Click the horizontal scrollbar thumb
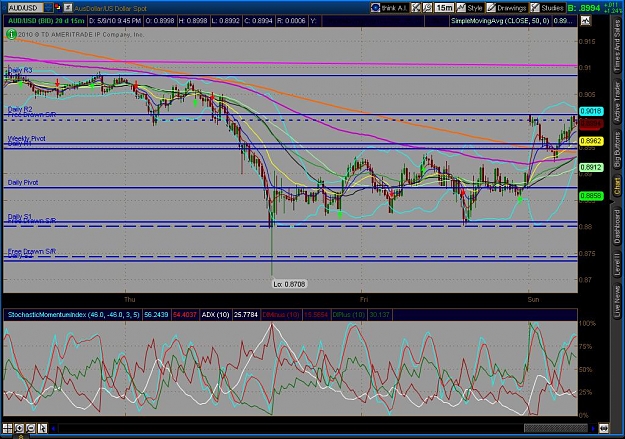Image resolution: width=625 pixels, height=439 pixels. click(x=556, y=429)
